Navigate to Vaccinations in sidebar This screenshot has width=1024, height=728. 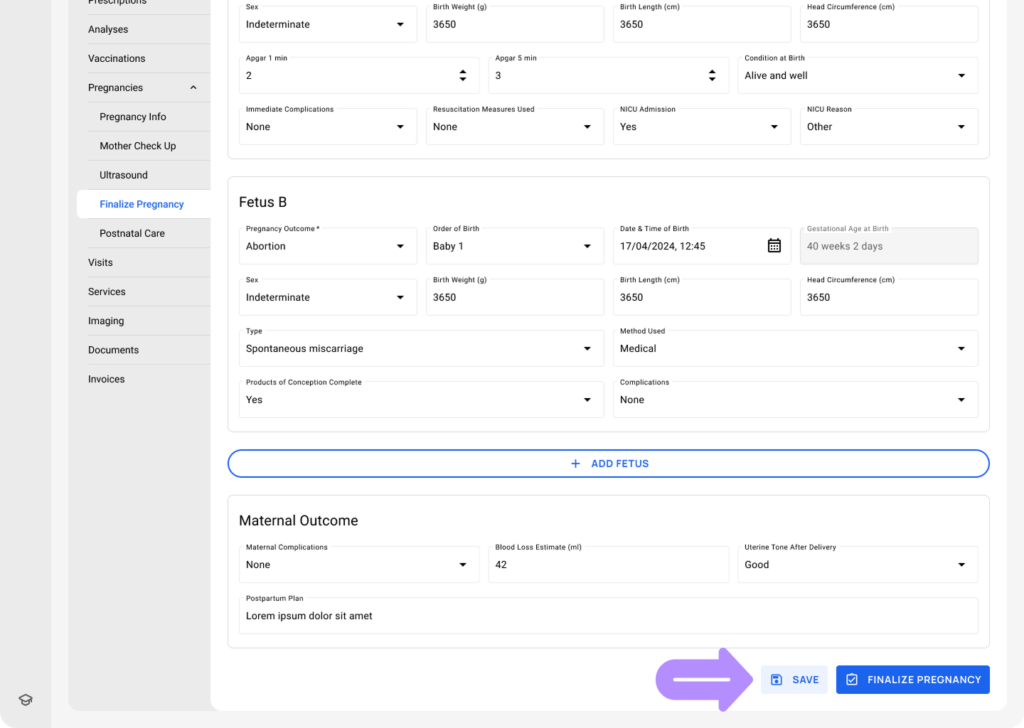tap(116, 58)
